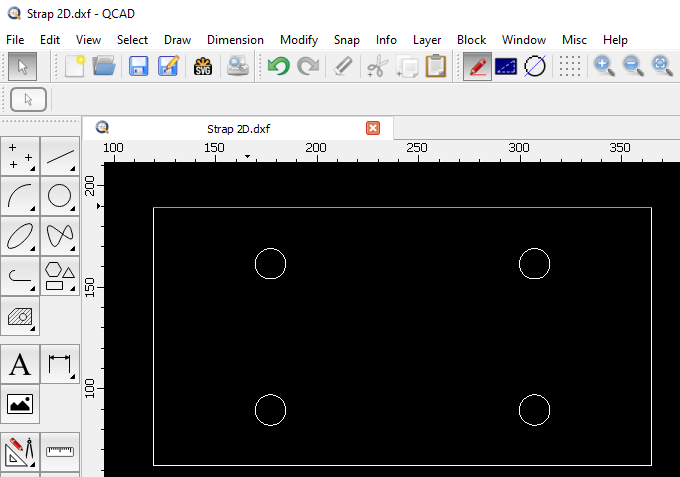Close the Strap 2D.dxf tab

(373, 128)
